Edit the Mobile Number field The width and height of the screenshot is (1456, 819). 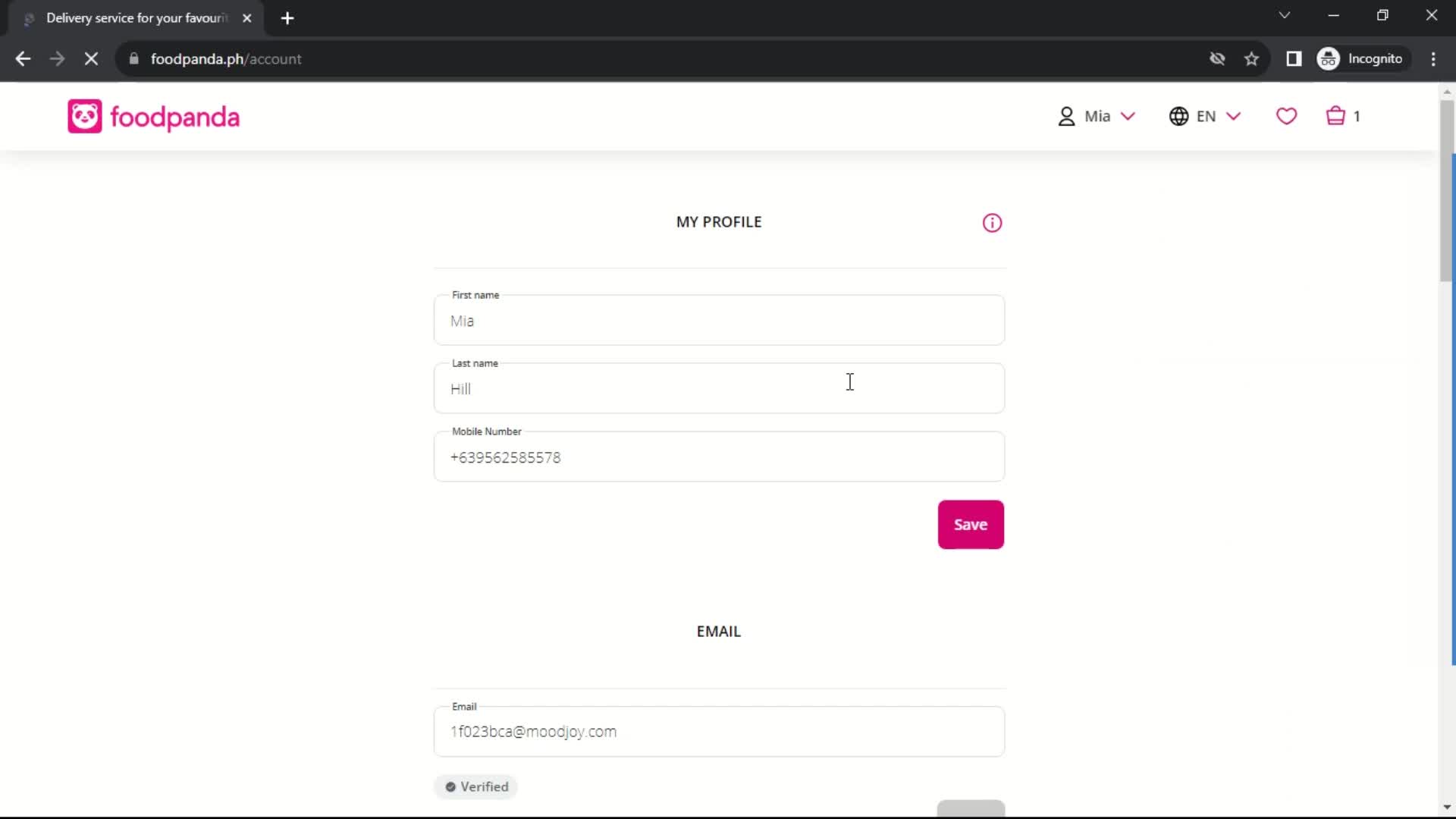coord(719,457)
